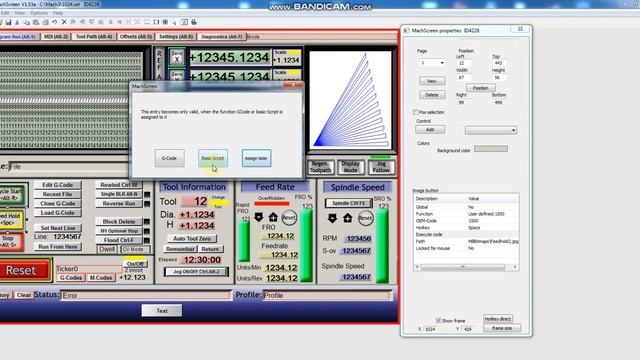Click the Load G-Code button
This screenshot has width=640, height=360.
click(58, 213)
